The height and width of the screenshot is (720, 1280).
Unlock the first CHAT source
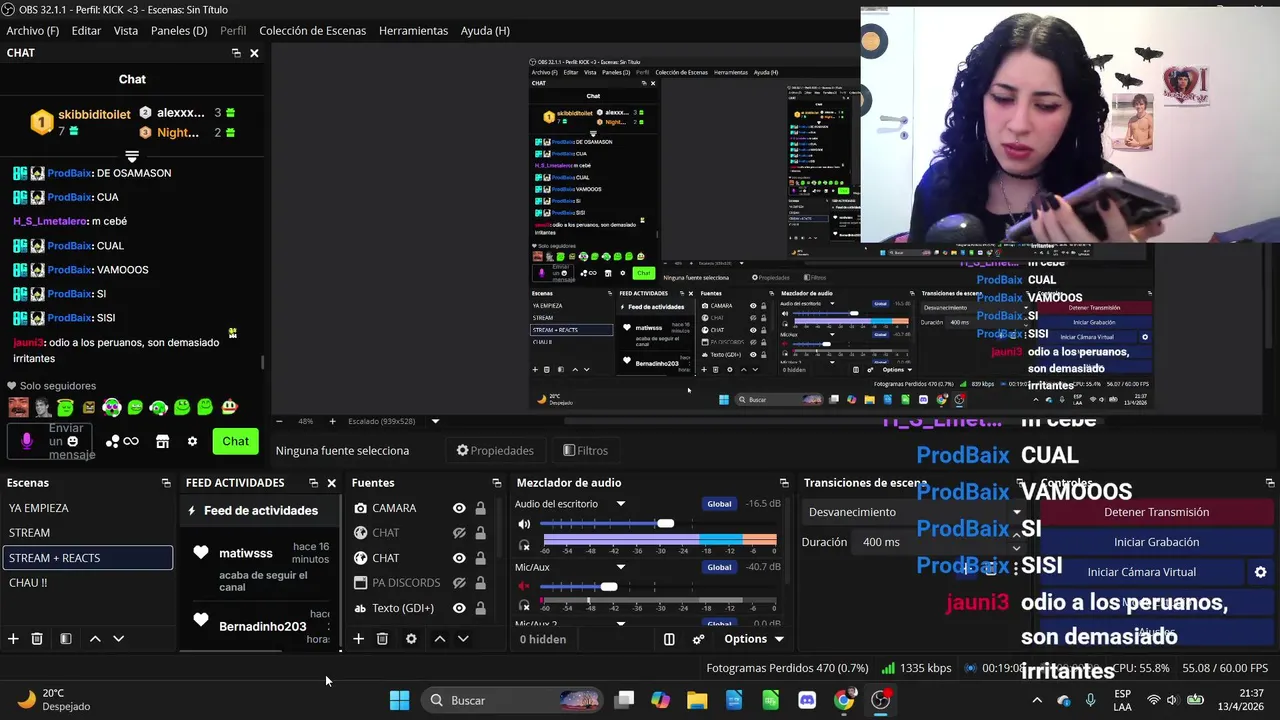tap(480, 533)
